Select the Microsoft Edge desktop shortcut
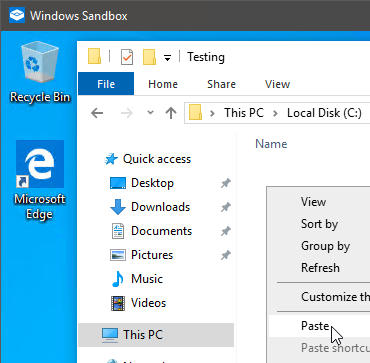Image resolution: width=370 pixels, height=363 pixels. coord(40,180)
